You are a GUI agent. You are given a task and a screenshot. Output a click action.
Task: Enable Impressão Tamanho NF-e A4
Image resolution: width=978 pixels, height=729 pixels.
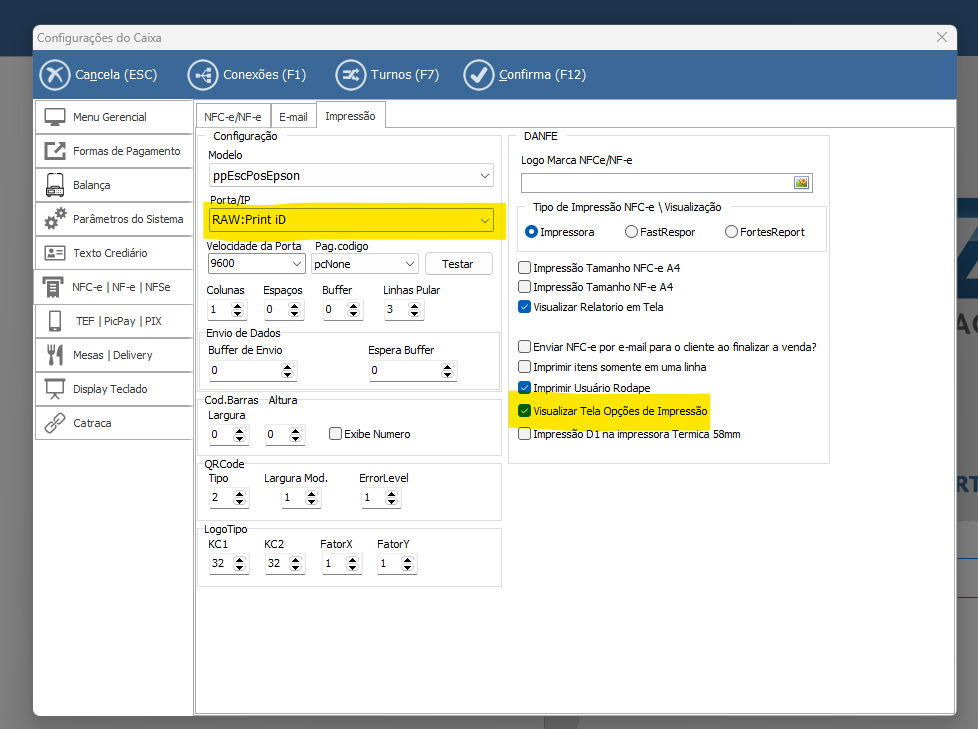click(x=525, y=287)
